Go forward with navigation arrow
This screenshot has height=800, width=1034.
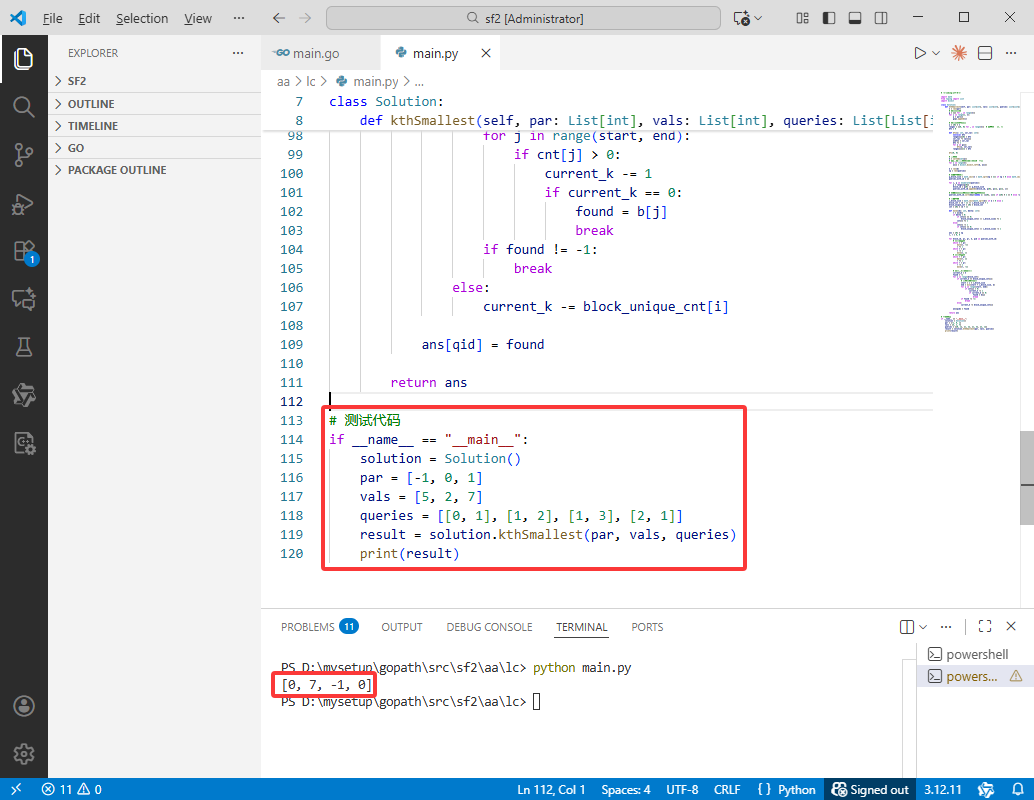305,18
